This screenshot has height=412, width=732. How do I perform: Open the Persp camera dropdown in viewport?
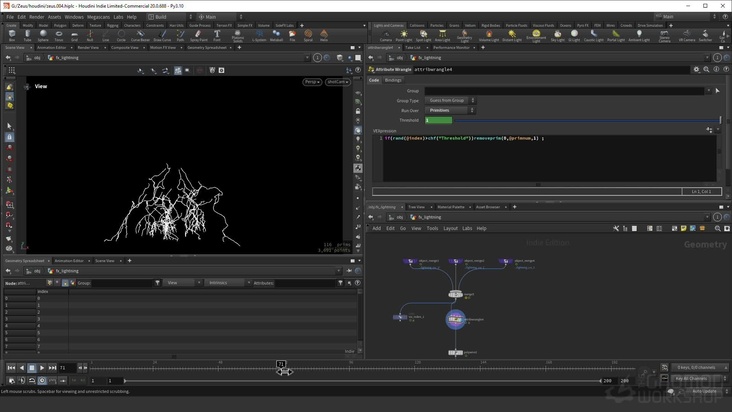point(312,82)
